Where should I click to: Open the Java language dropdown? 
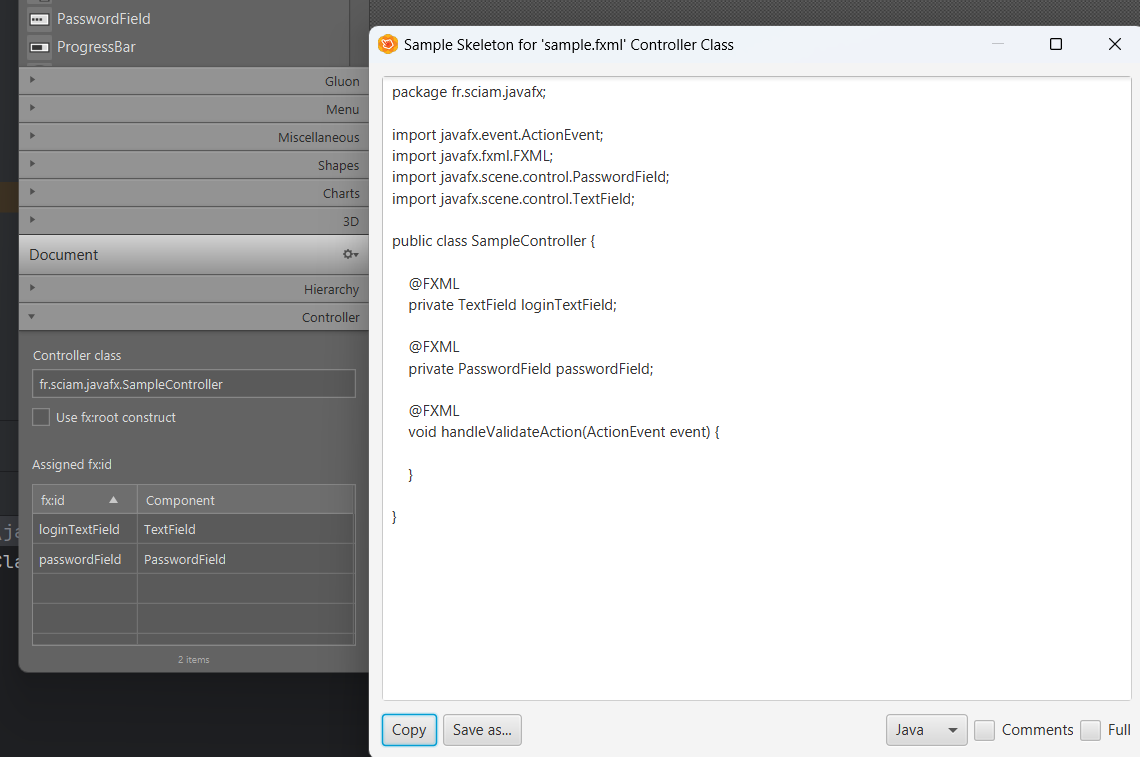926,730
